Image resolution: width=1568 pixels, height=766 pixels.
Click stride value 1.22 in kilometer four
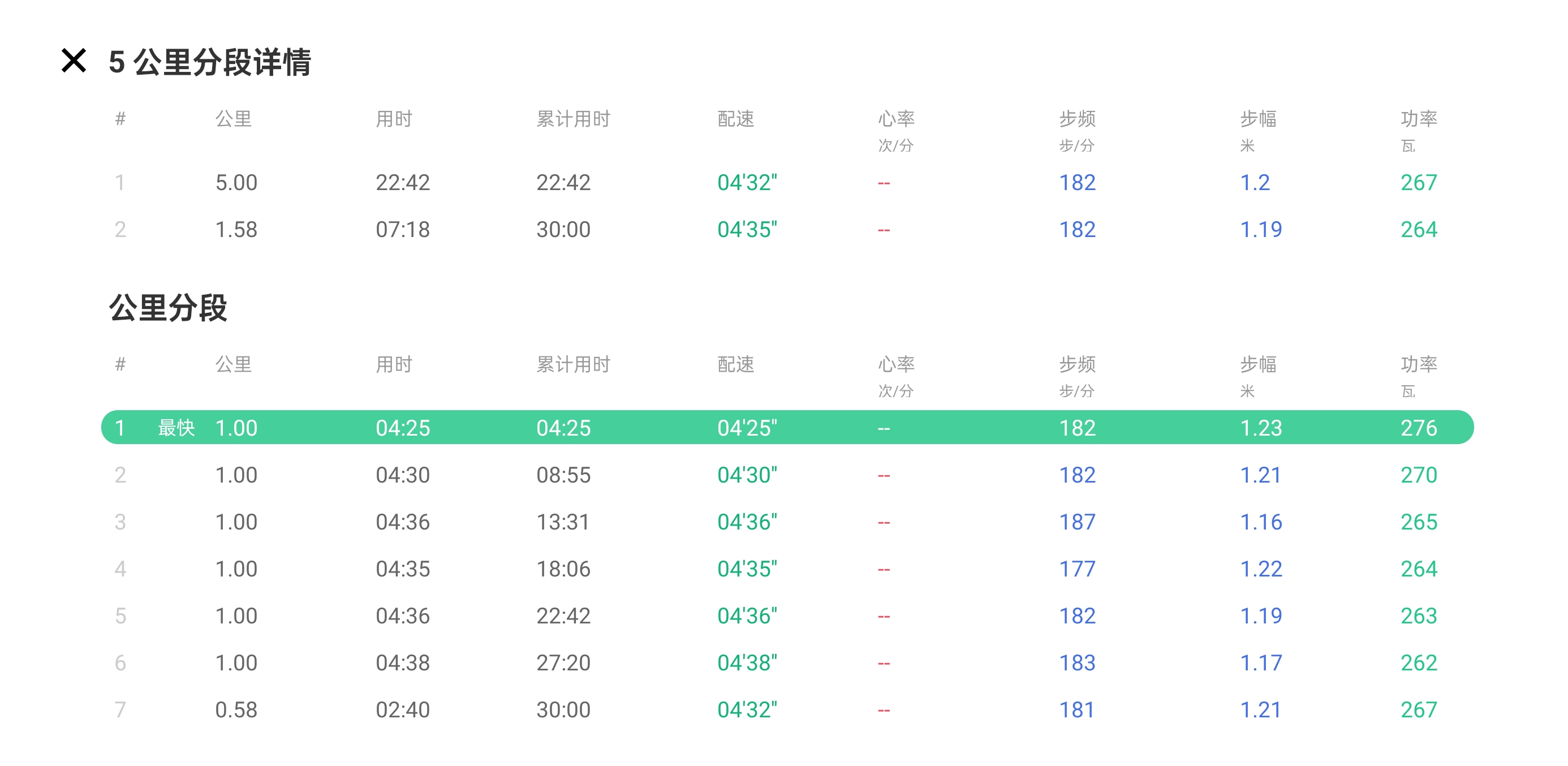coord(1261,569)
